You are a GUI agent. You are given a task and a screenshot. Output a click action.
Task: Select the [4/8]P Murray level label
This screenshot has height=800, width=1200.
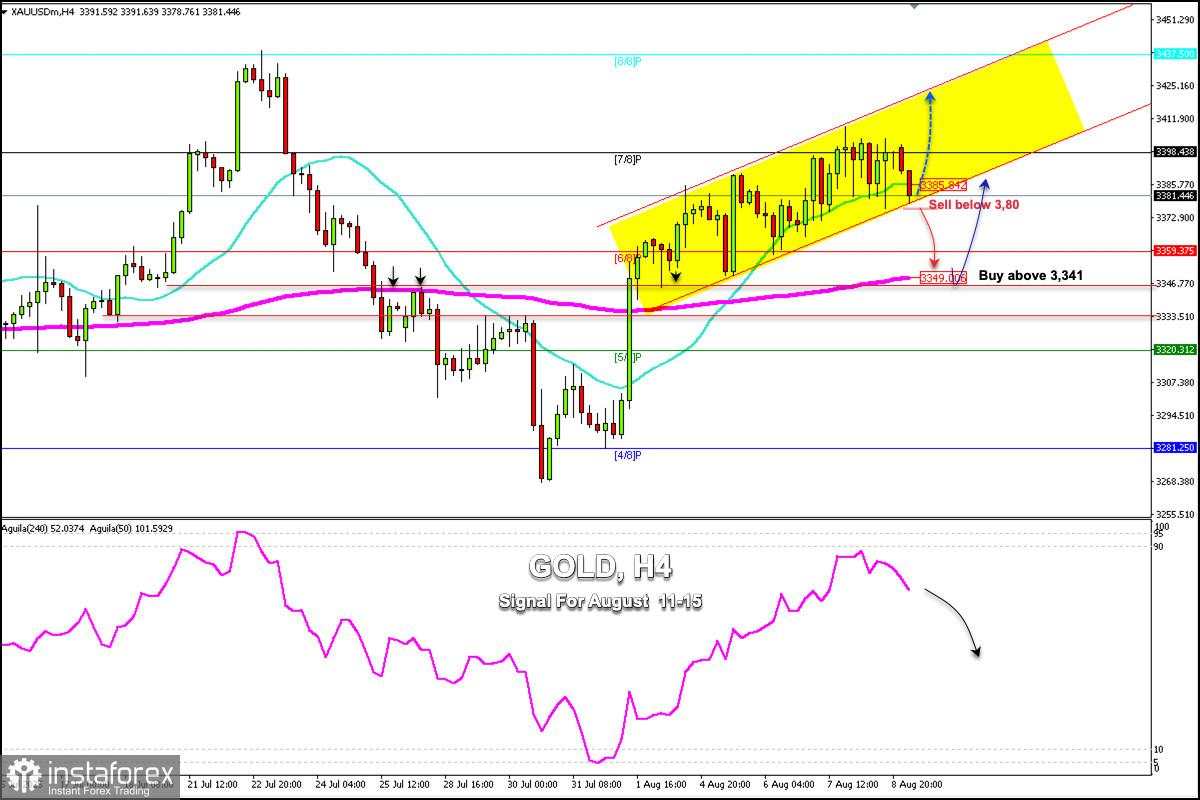click(627, 455)
